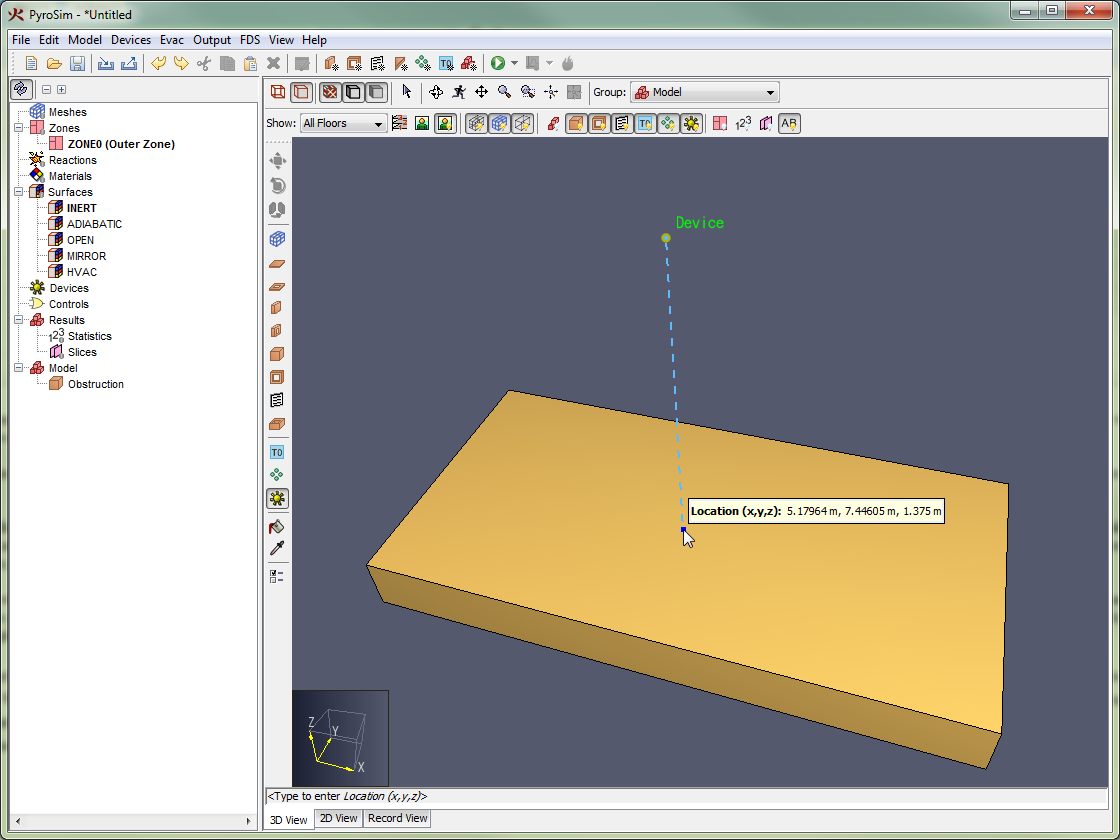Select the Slices item under Results
The width and height of the screenshot is (1120, 840).
[x=82, y=352]
